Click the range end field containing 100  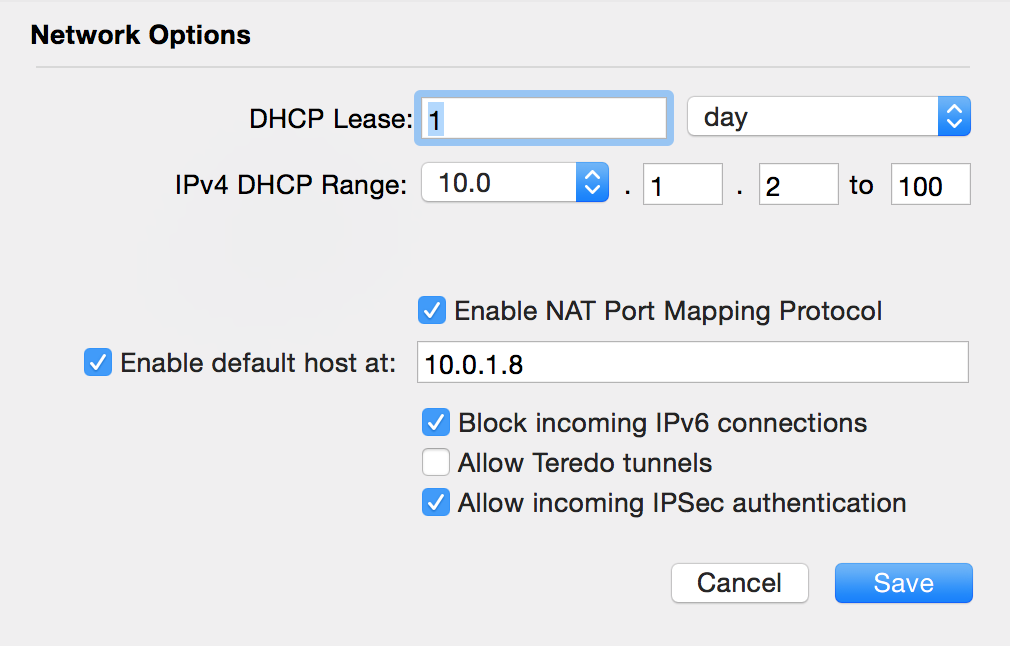[930, 185]
